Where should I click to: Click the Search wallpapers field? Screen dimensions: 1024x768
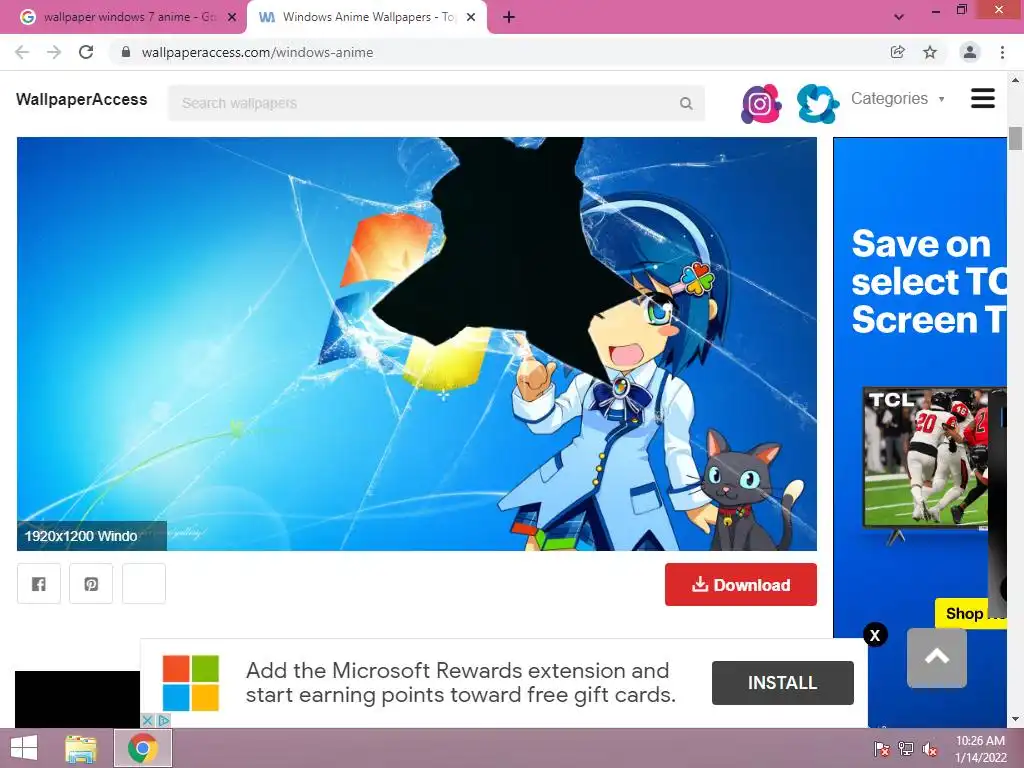pyautogui.click(x=436, y=103)
